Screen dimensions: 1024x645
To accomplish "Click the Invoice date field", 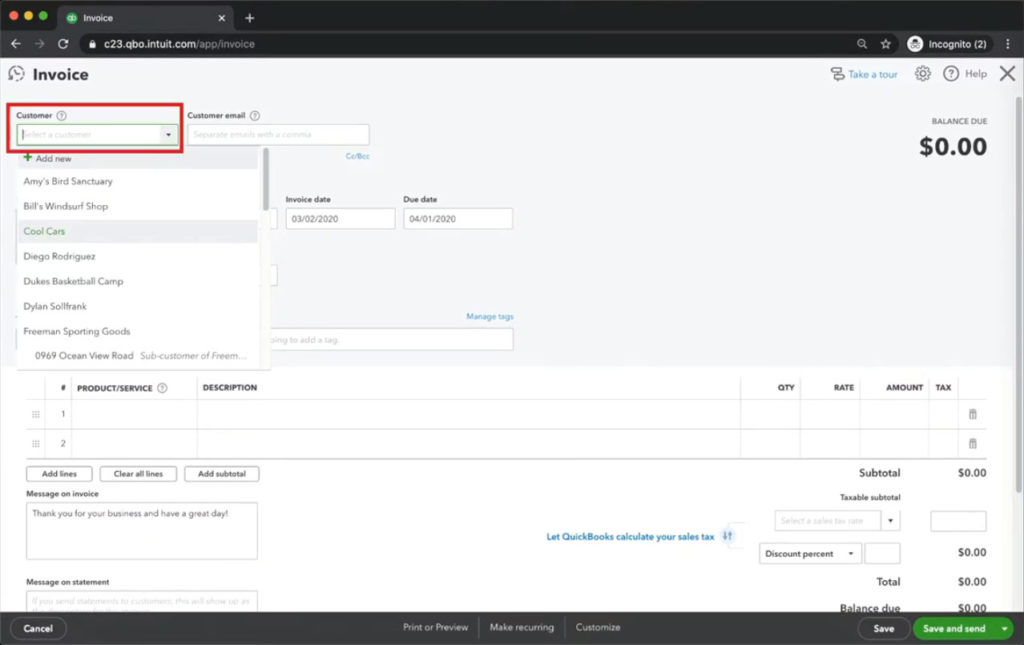I will pyautogui.click(x=340, y=219).
